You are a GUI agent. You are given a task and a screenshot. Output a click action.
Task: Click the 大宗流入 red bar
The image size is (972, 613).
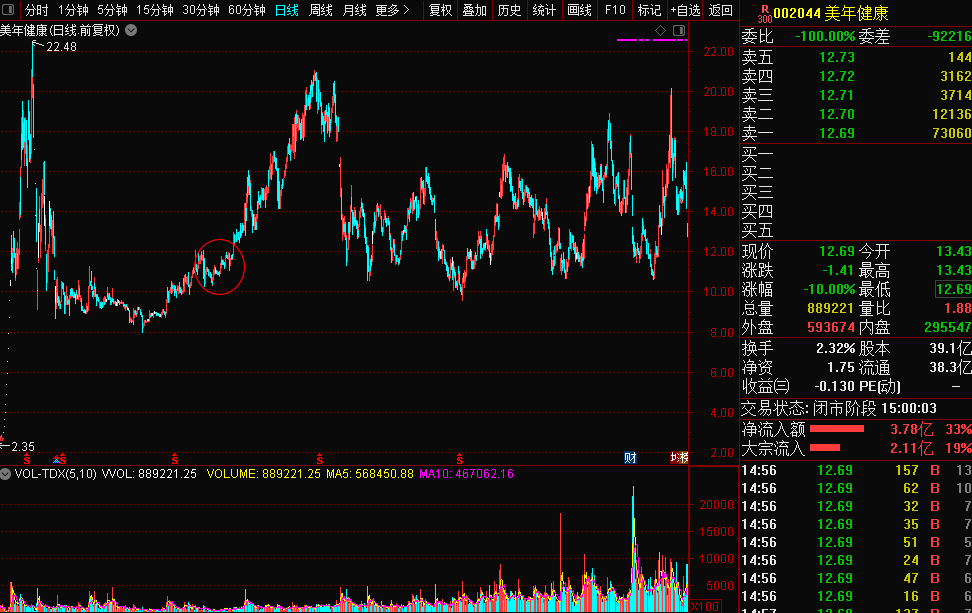pos(825,448)
